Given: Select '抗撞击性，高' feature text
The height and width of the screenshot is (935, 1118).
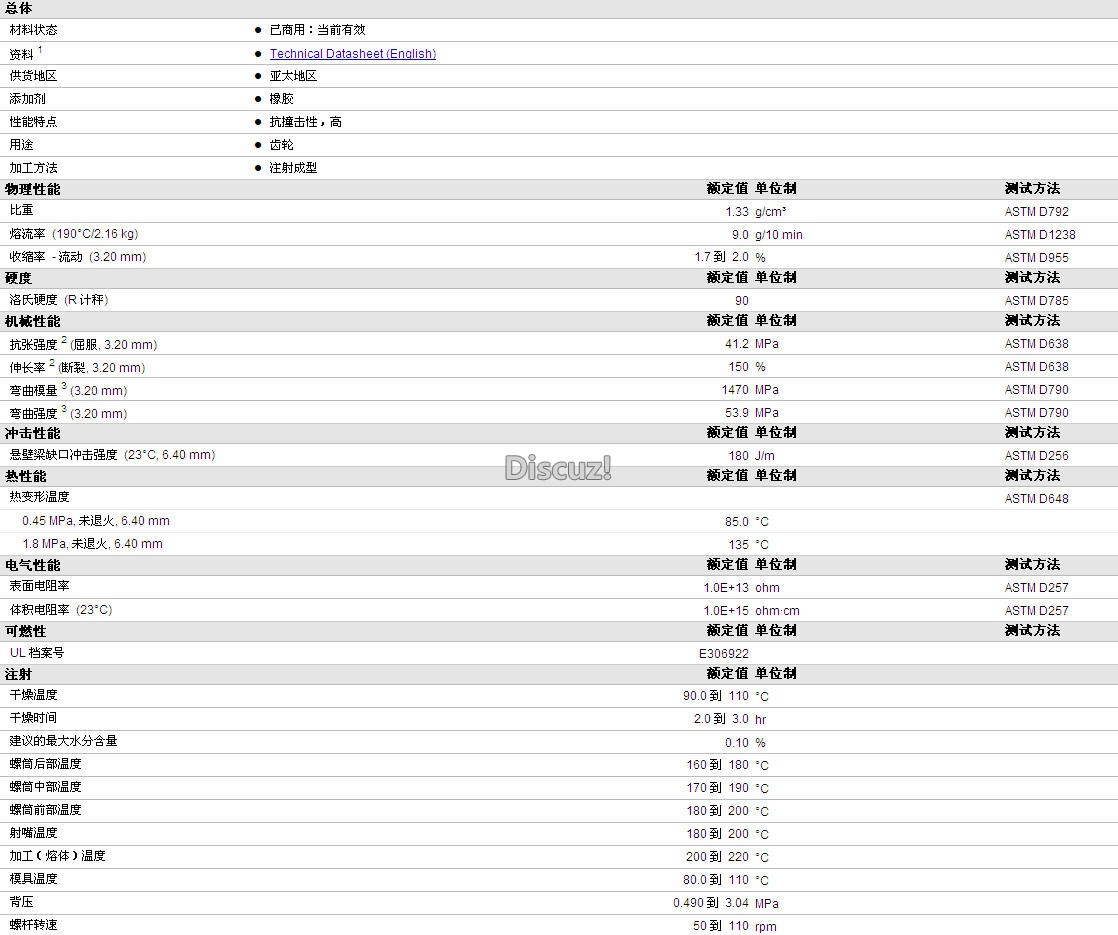Looking at the screenshot, I should pyautogui.click(x=305, y=122).
